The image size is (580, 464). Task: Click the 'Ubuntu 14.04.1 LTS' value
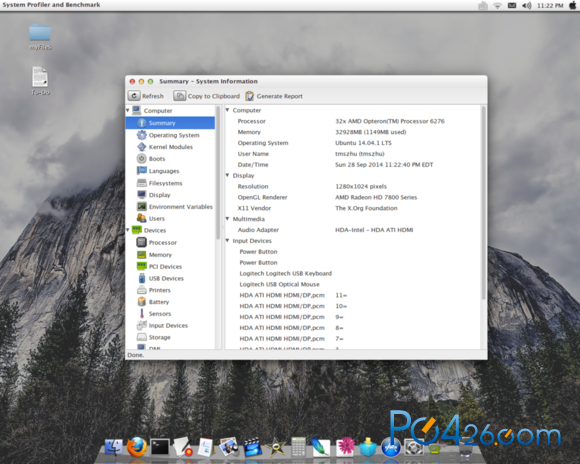coord(363,143)
